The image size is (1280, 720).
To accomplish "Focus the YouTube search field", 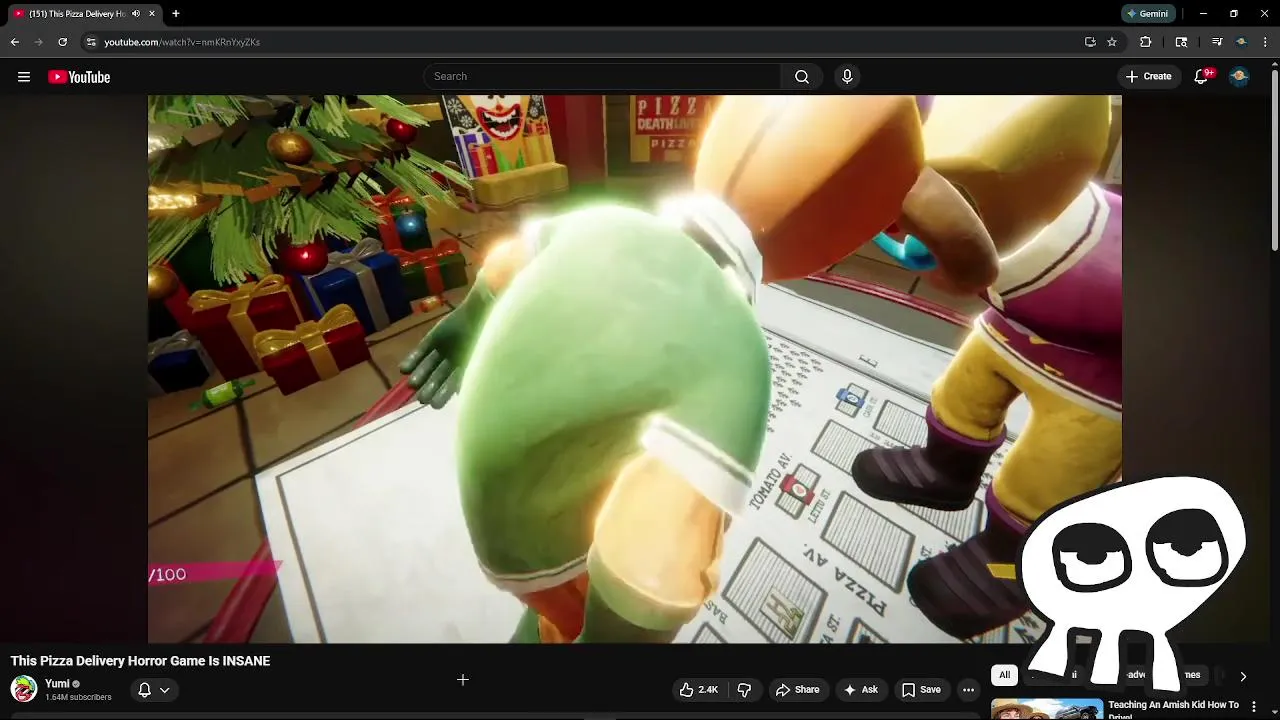I will click(603, 77).
